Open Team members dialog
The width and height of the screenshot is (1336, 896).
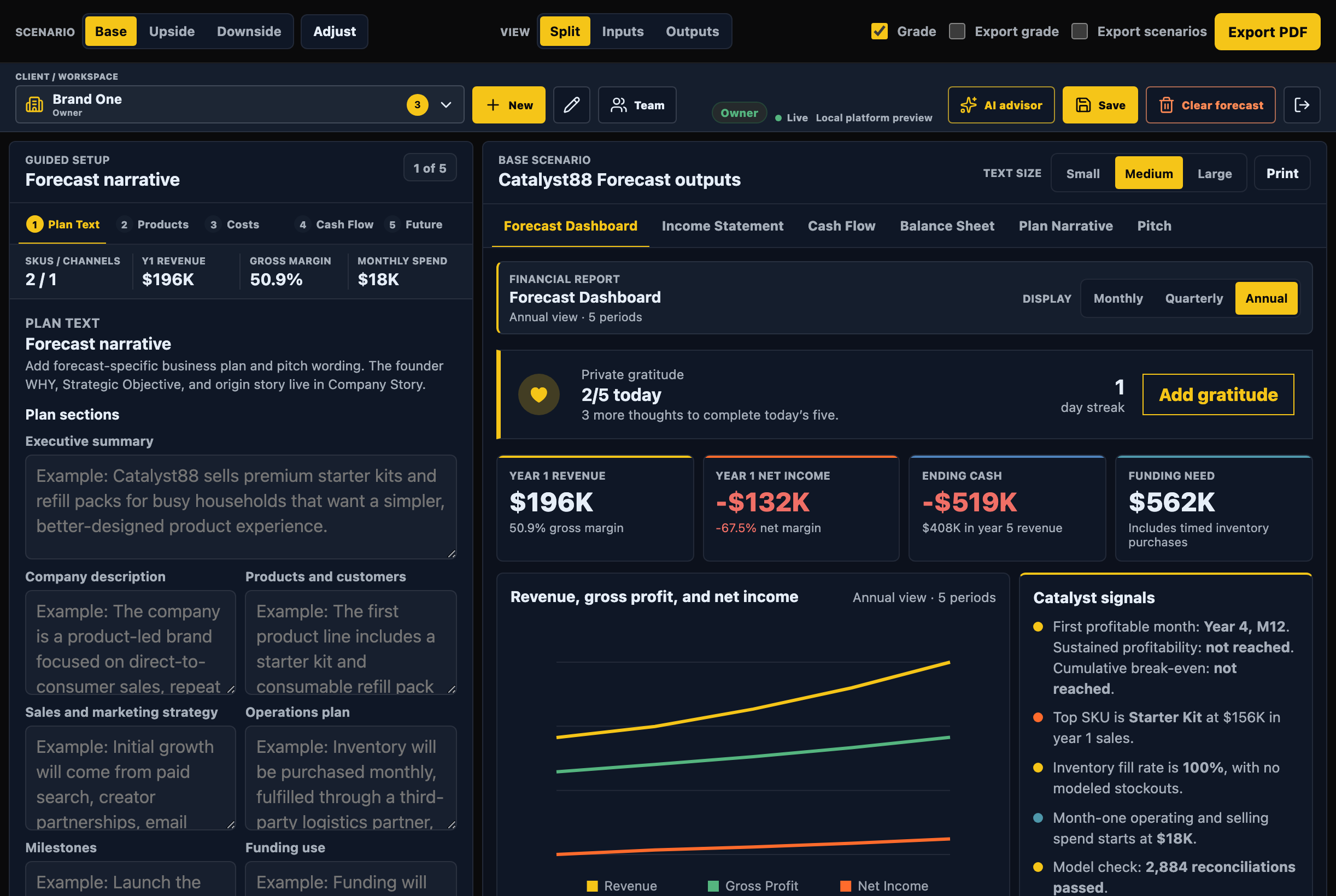[637, 105]
